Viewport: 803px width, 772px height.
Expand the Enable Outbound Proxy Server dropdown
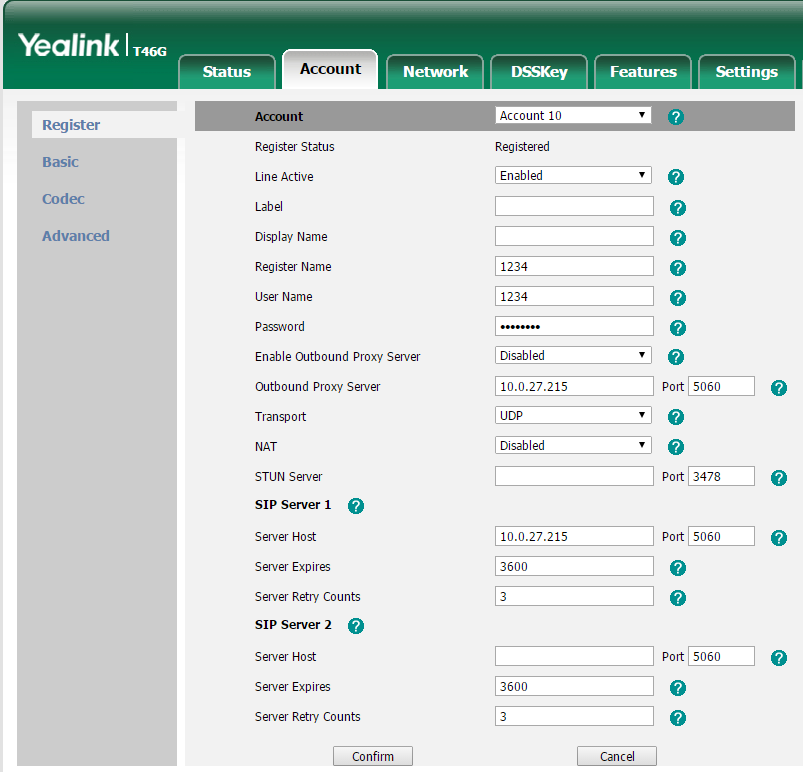[x=573, y=356]
